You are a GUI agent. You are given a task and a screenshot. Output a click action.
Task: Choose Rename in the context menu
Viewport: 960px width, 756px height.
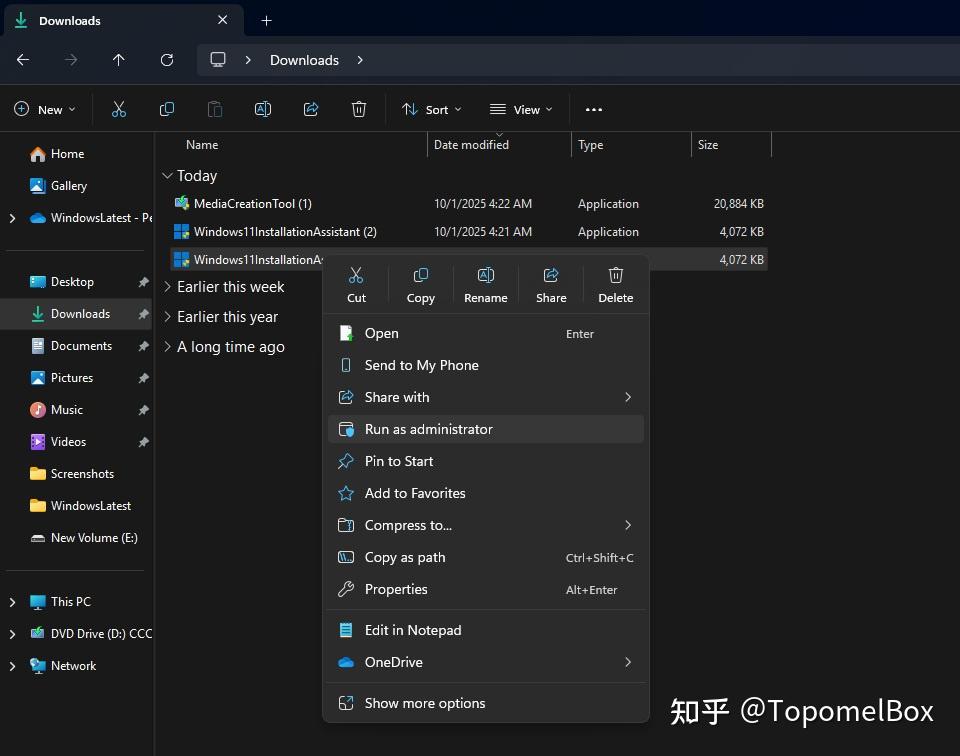click(x=486, y=285)
